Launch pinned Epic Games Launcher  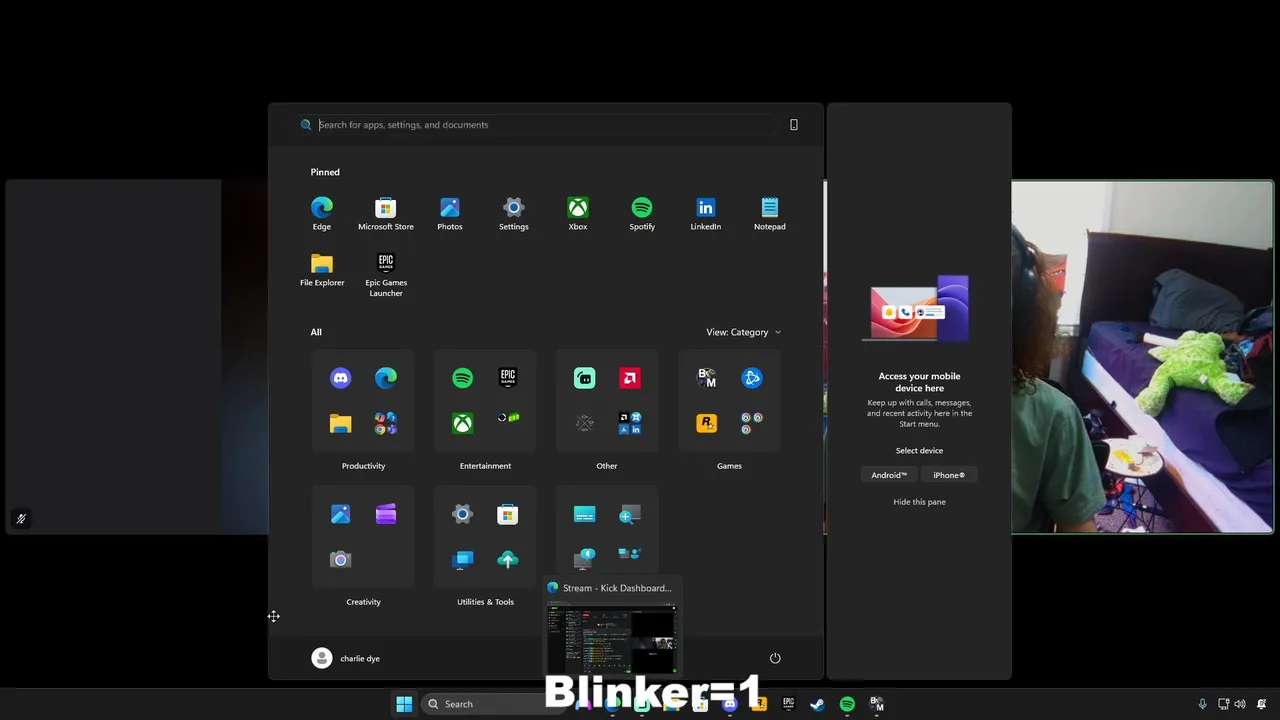tap(385, 275)
